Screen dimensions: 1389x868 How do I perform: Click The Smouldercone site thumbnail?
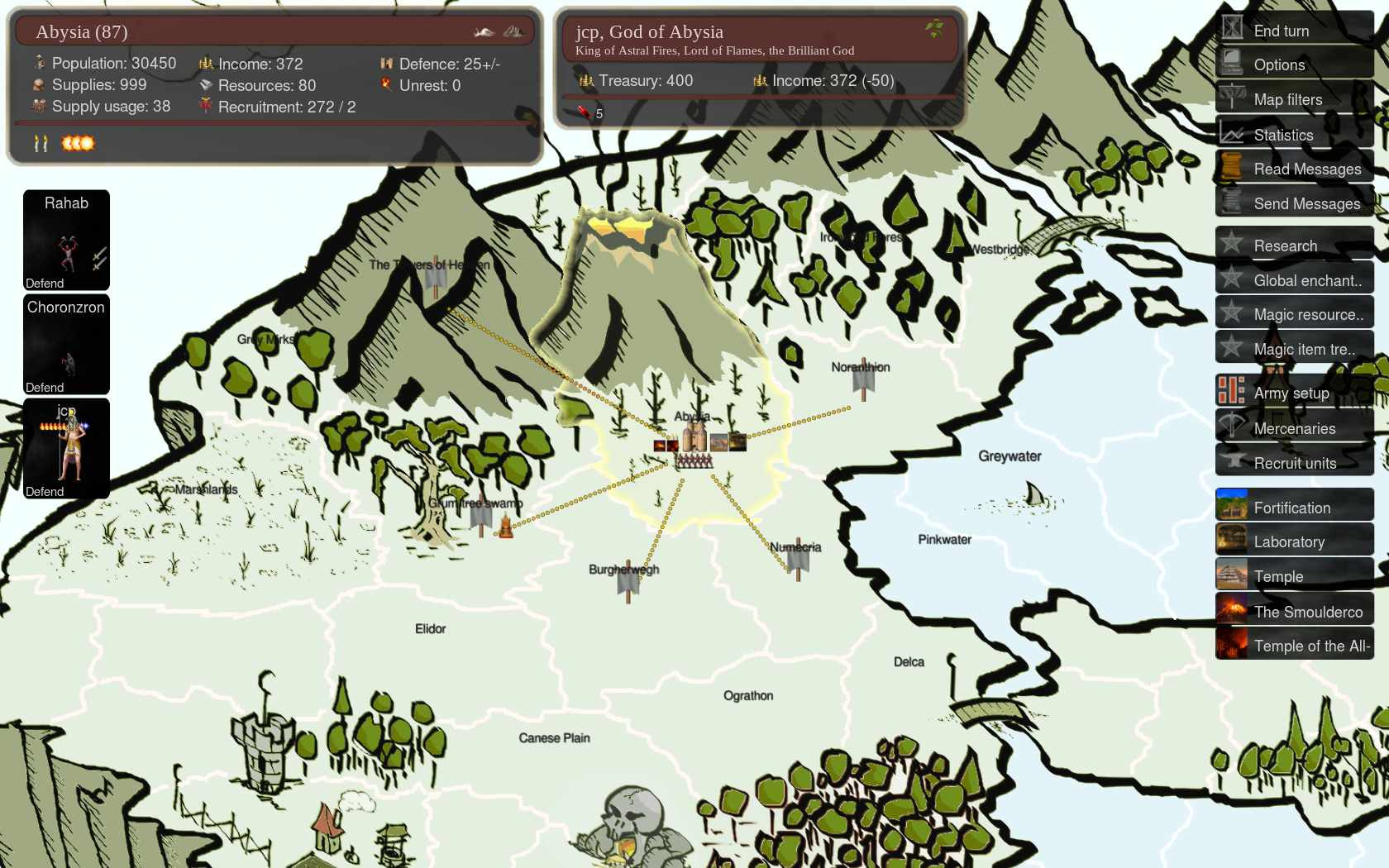pos(1232,609)
